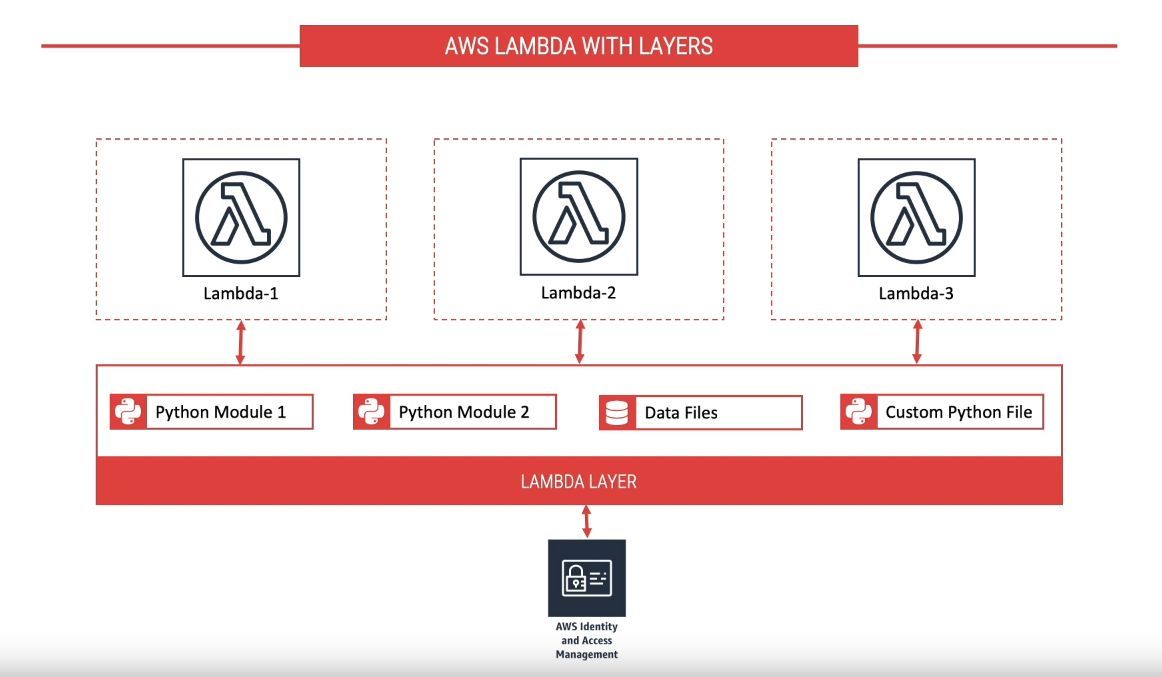This screenshot has width=1162, height=677.
Task: Select the Python icon beside Python Module 1
Action: coord(128,412)
